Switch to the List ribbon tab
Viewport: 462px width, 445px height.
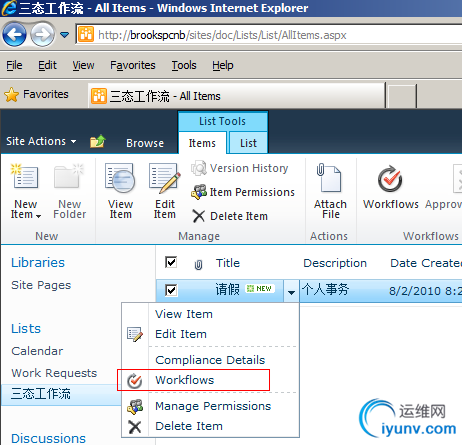(x=248, y=143)
